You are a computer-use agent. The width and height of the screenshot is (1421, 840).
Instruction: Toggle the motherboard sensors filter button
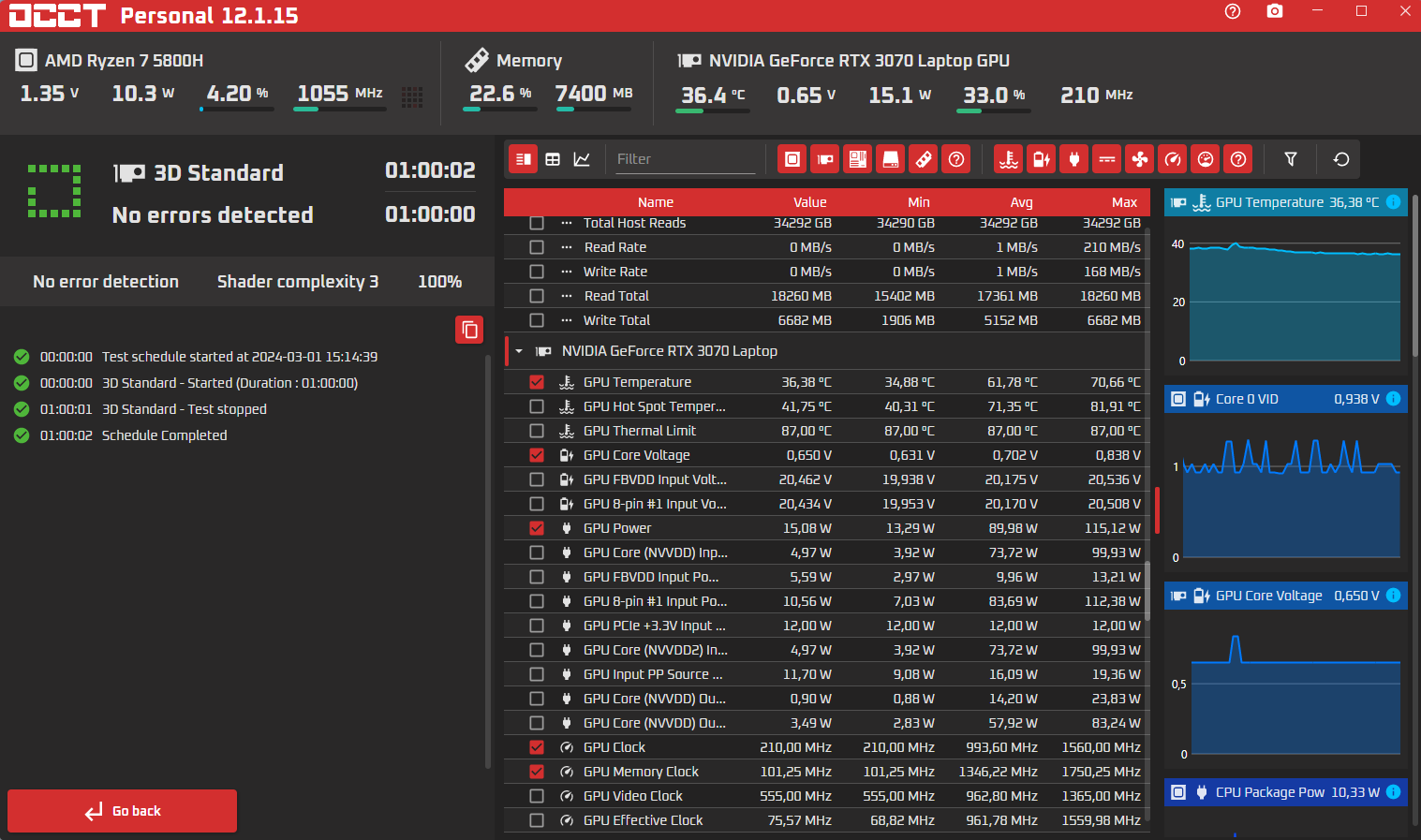point(858,159)
